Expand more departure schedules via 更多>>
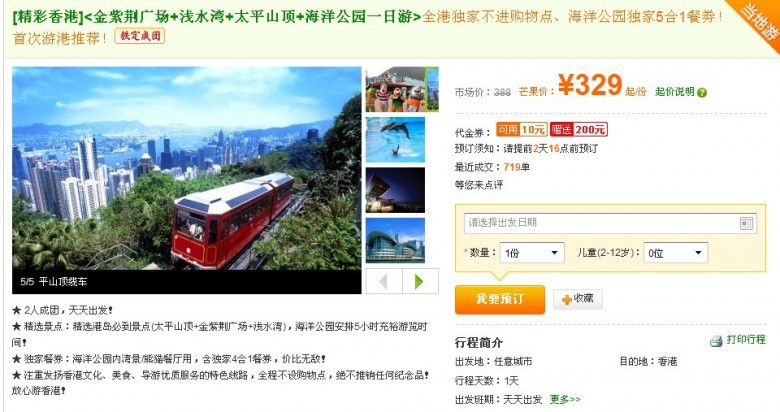780x412 pixels. point(565,400)
